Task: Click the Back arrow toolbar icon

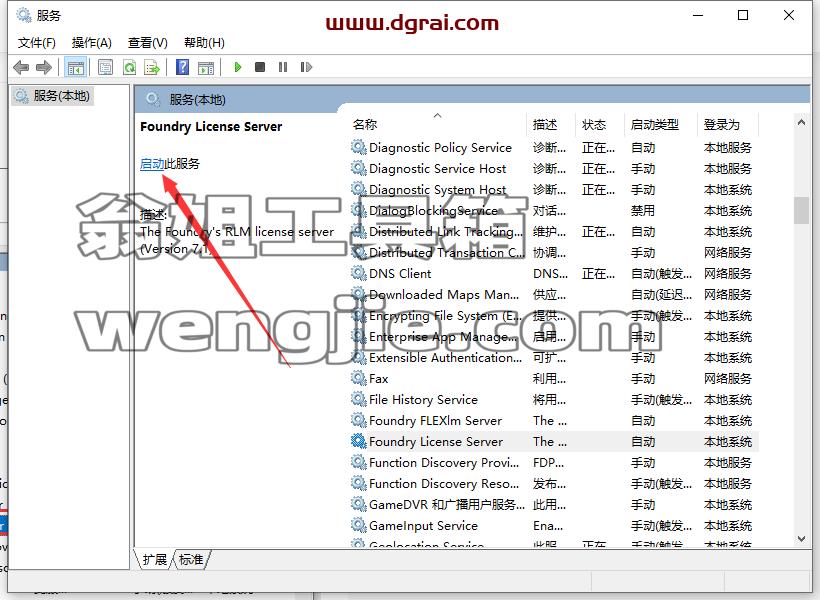Action: 21,67
